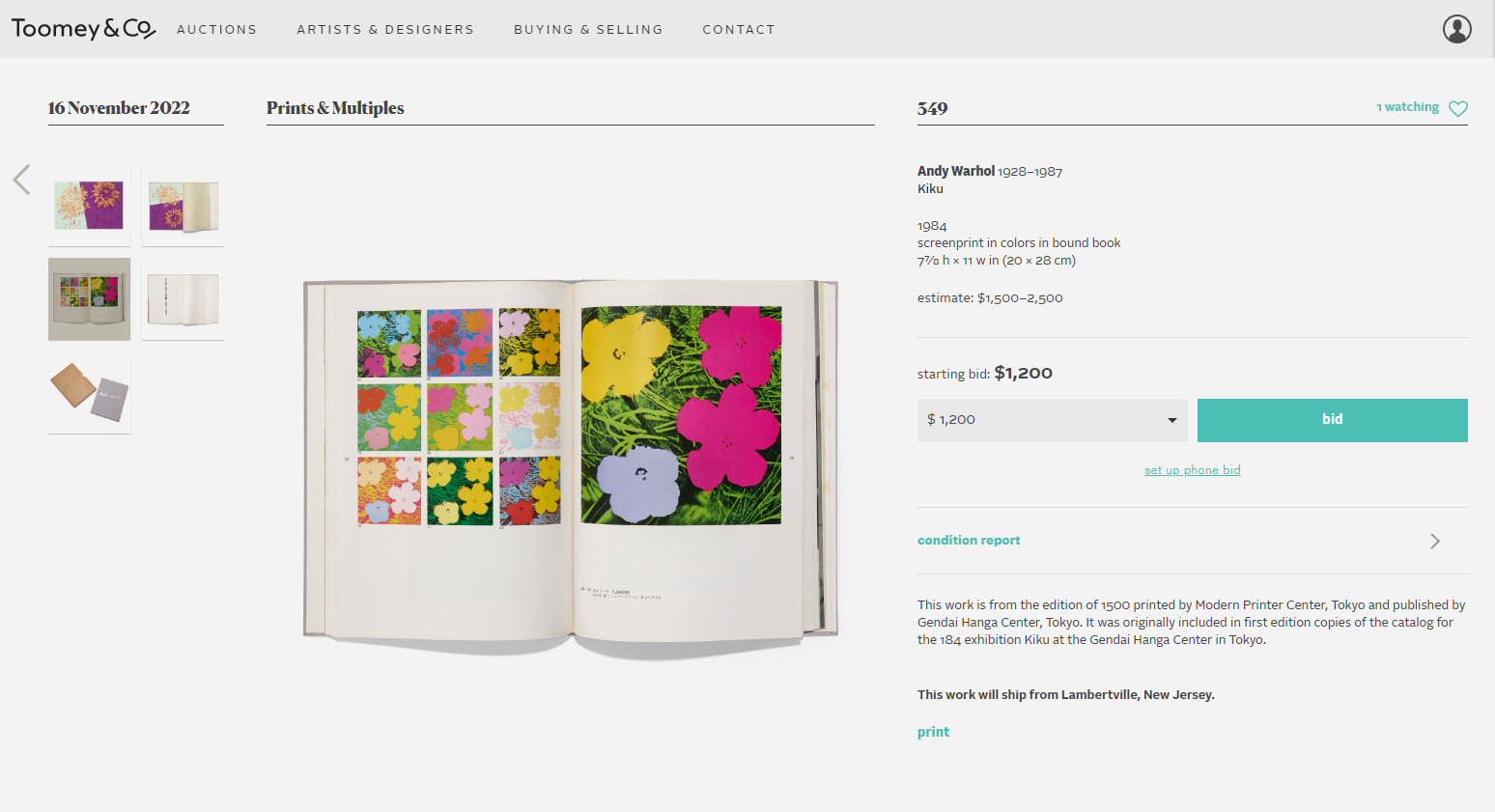This screenshot has height=812, width=1495.
Task: View the purple cover thumbnail
Action: coord(89,206)
